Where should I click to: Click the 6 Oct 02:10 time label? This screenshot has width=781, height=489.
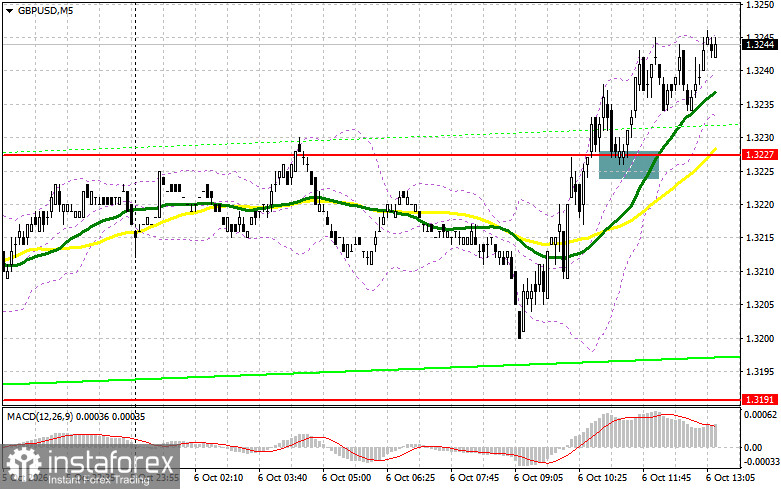pyautogui.click(x=218, y=478)
